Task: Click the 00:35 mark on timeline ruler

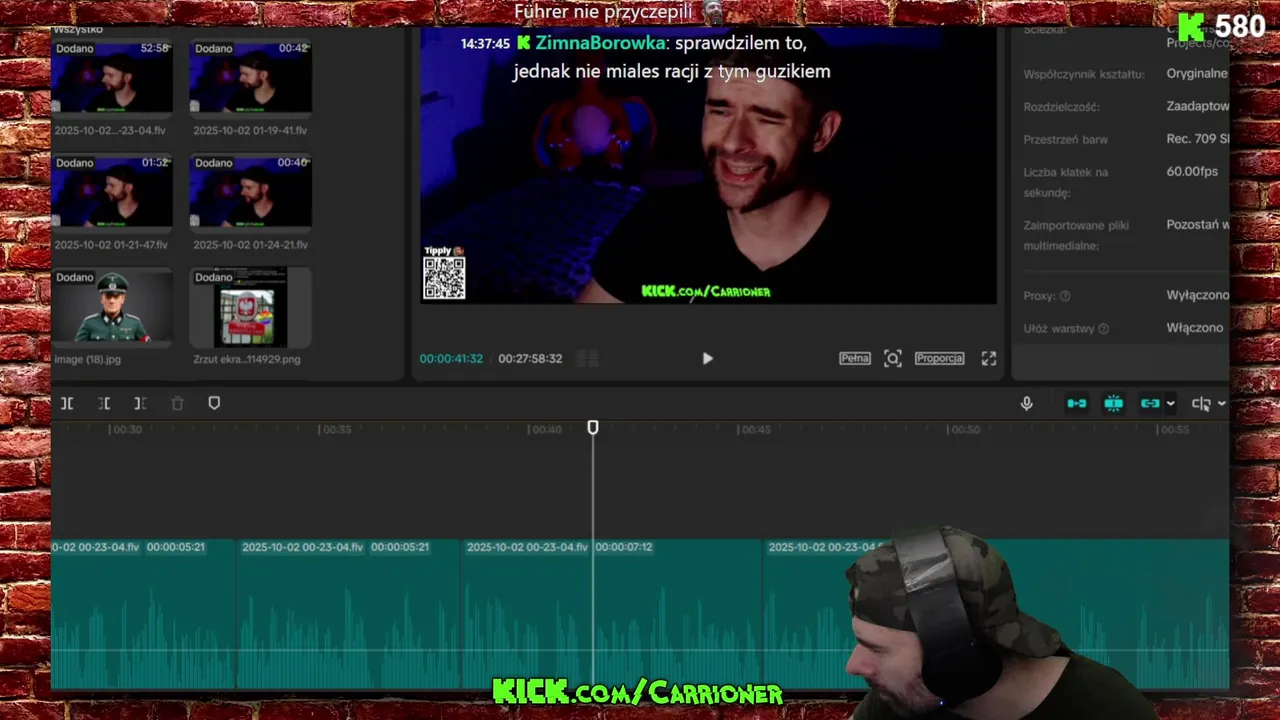Action: click(x=336, y=429)
